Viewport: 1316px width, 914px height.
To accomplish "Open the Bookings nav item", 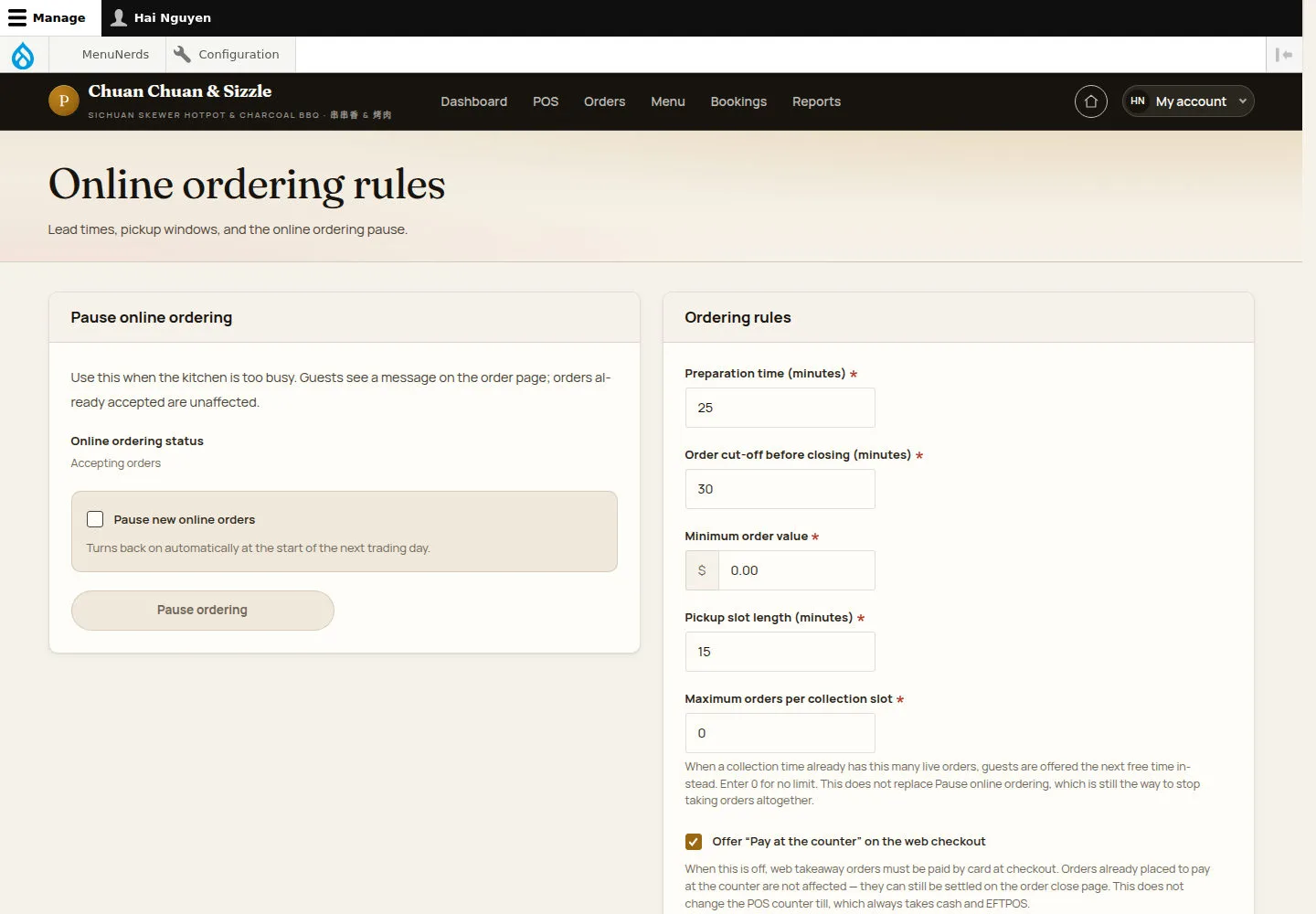I will point(738,101).
